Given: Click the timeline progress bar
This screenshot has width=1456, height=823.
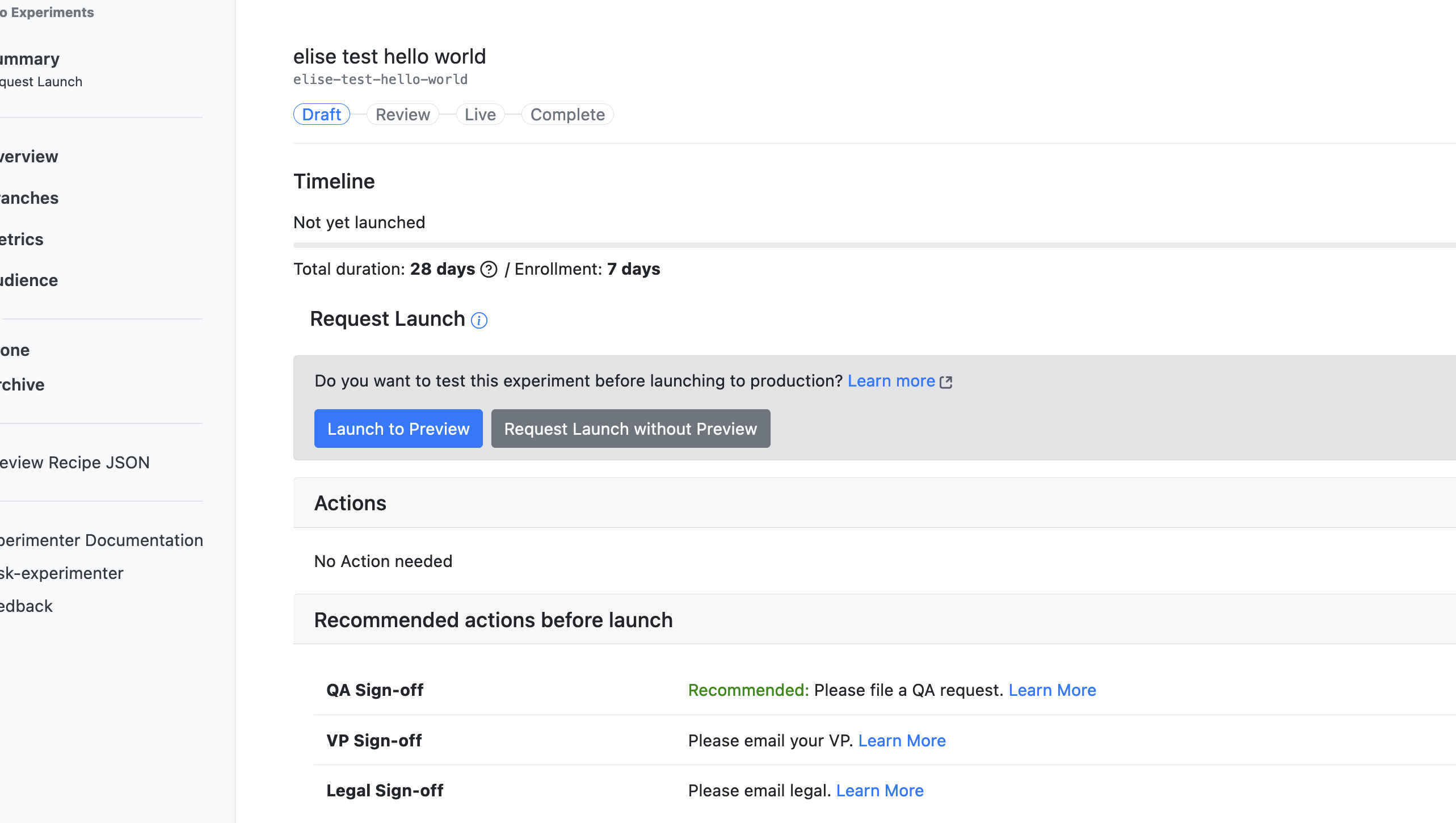Looking at the screenshot, I should pos(874,245).
